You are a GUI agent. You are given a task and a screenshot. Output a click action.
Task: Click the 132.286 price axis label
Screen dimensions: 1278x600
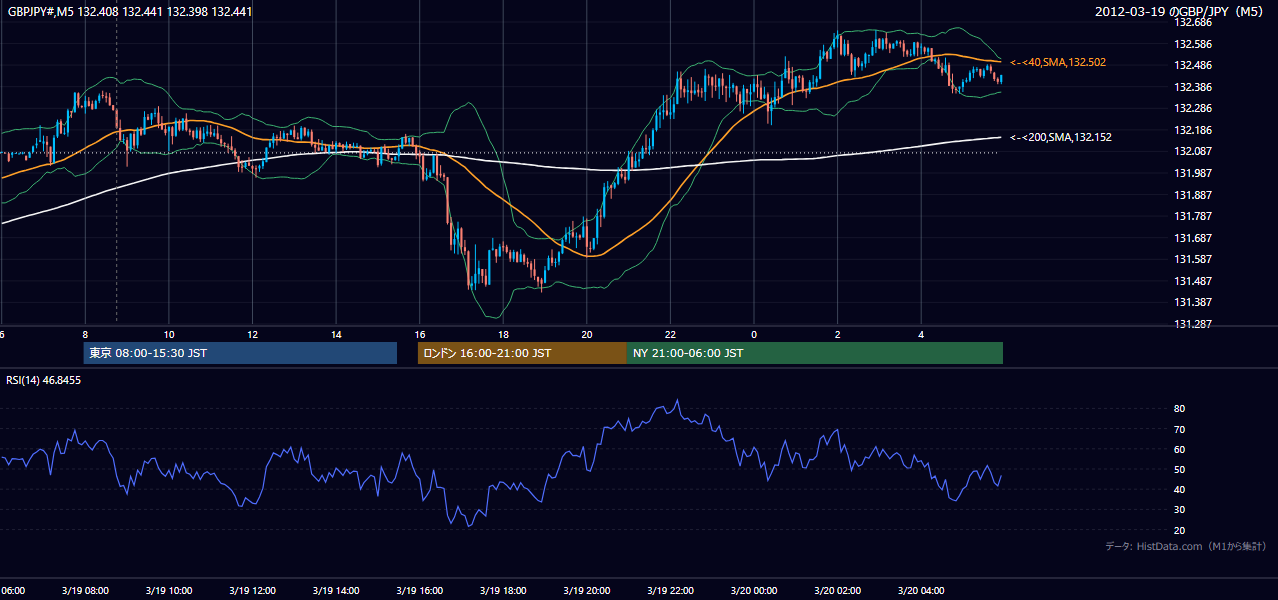[x=1192, y=108]
